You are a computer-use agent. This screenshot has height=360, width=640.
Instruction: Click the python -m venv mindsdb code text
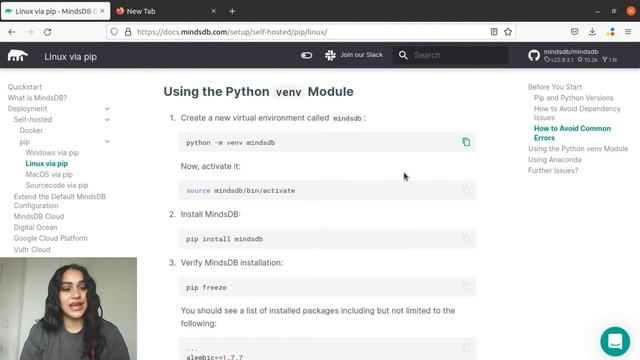230,142
